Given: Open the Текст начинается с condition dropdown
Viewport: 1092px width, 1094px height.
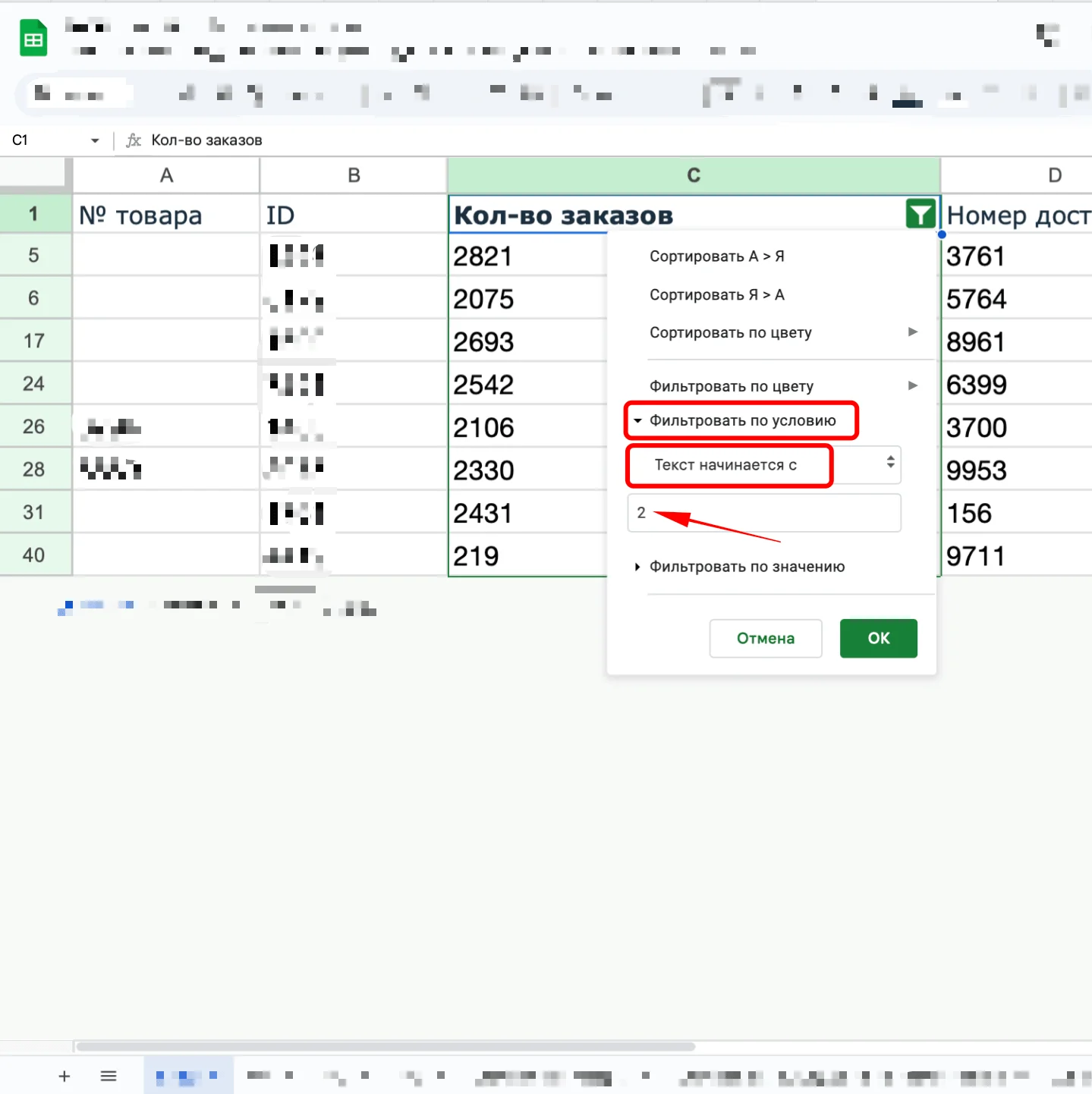Looking at the screenshot, I should [763, 465].
